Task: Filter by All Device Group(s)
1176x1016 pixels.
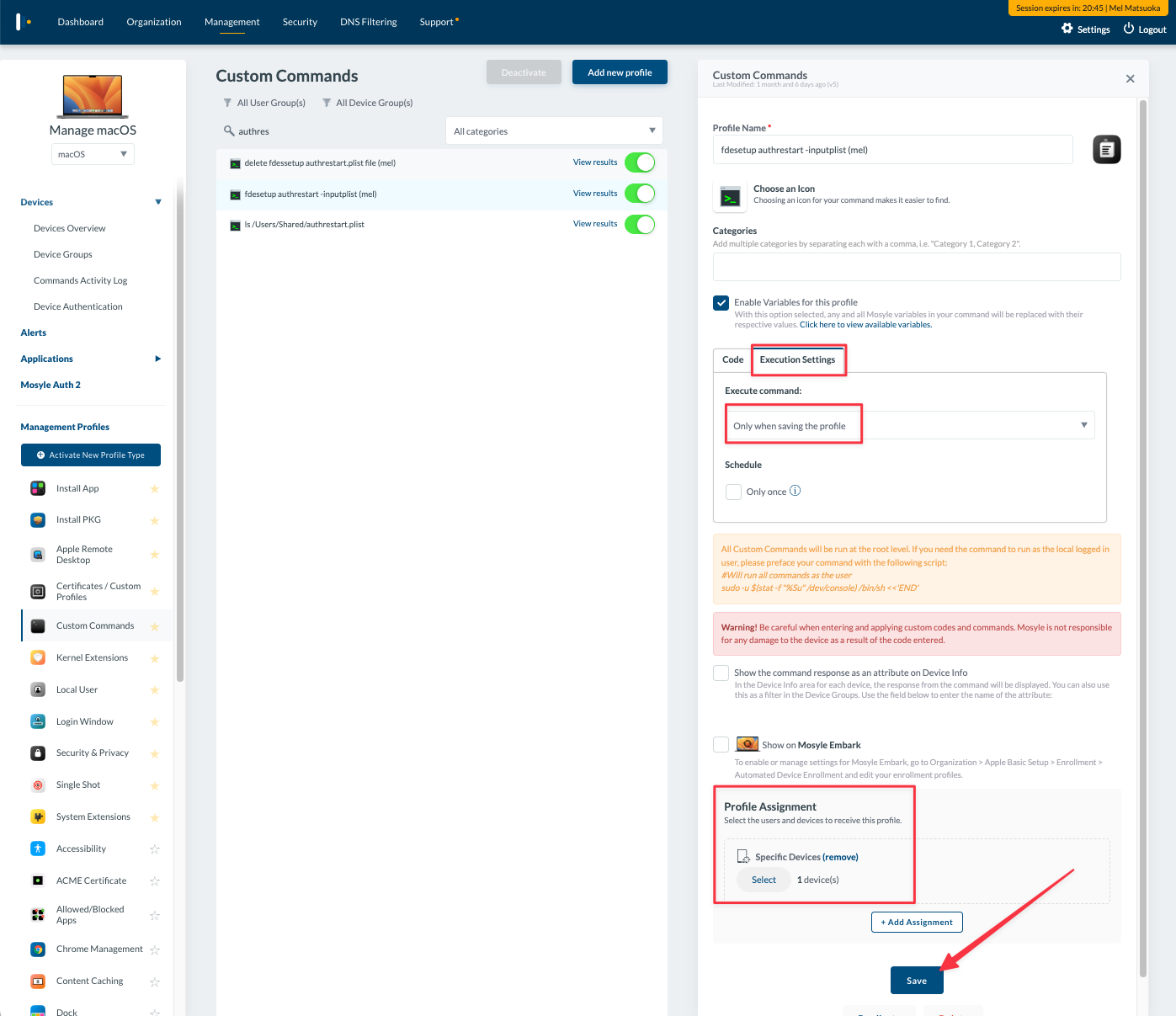Action: [368, 103]
